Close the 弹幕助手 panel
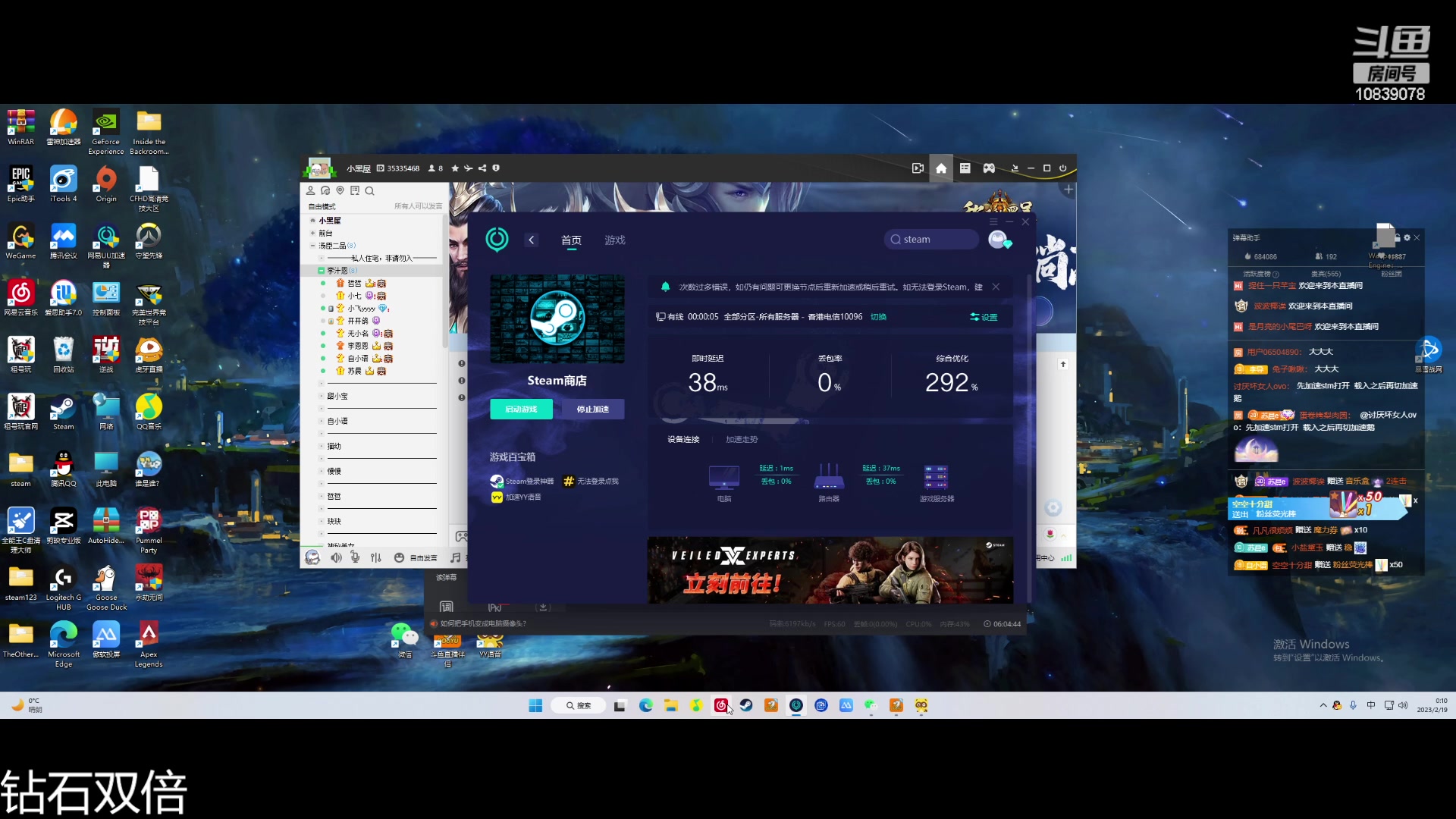Image resolution: width=1456 pixels, height=819 pixels. [1417, 238]
